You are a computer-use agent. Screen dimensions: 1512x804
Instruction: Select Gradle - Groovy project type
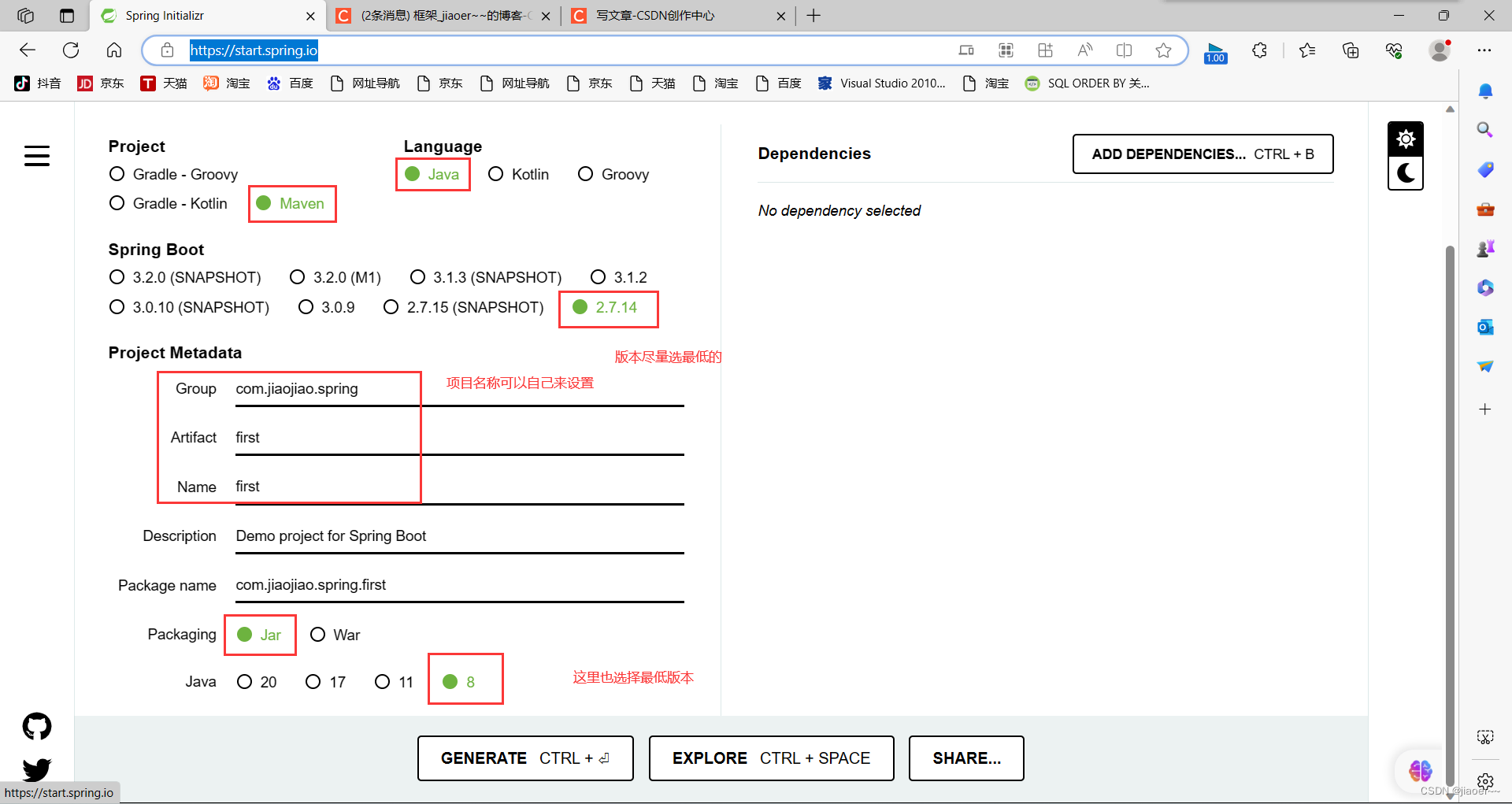point(174,174)
